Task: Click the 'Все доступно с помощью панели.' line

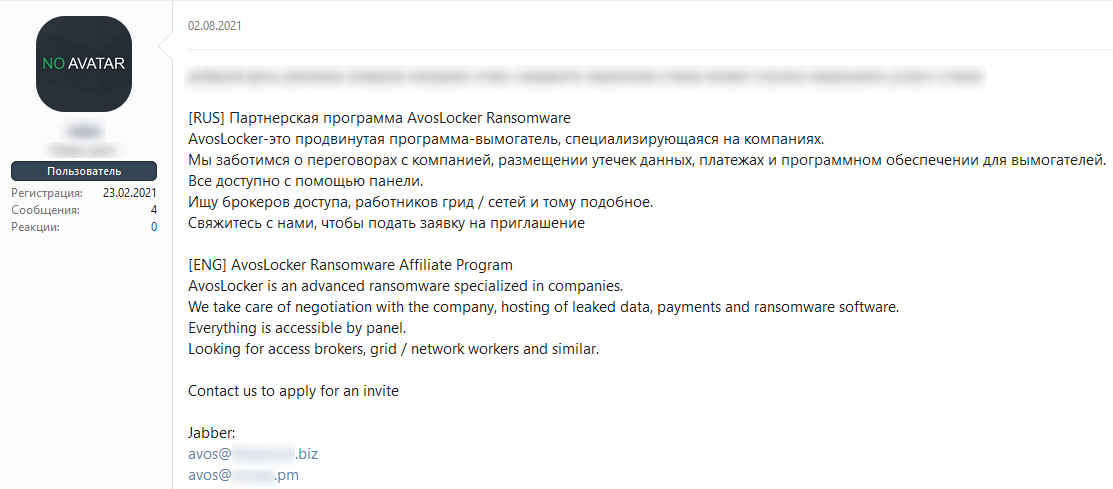Action: pyautogui.click(x=305, y=180)
